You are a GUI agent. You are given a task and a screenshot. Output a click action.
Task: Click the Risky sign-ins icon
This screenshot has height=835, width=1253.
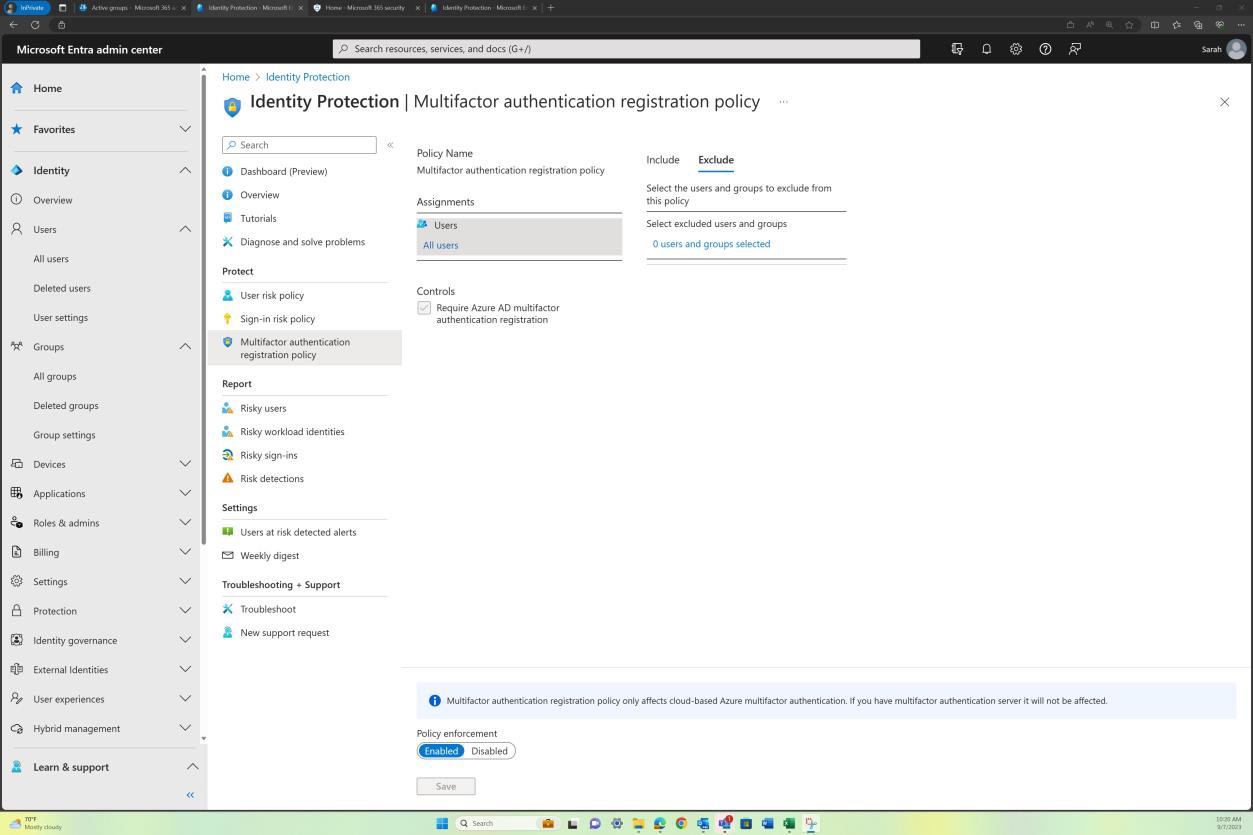[x=227, y=455]
